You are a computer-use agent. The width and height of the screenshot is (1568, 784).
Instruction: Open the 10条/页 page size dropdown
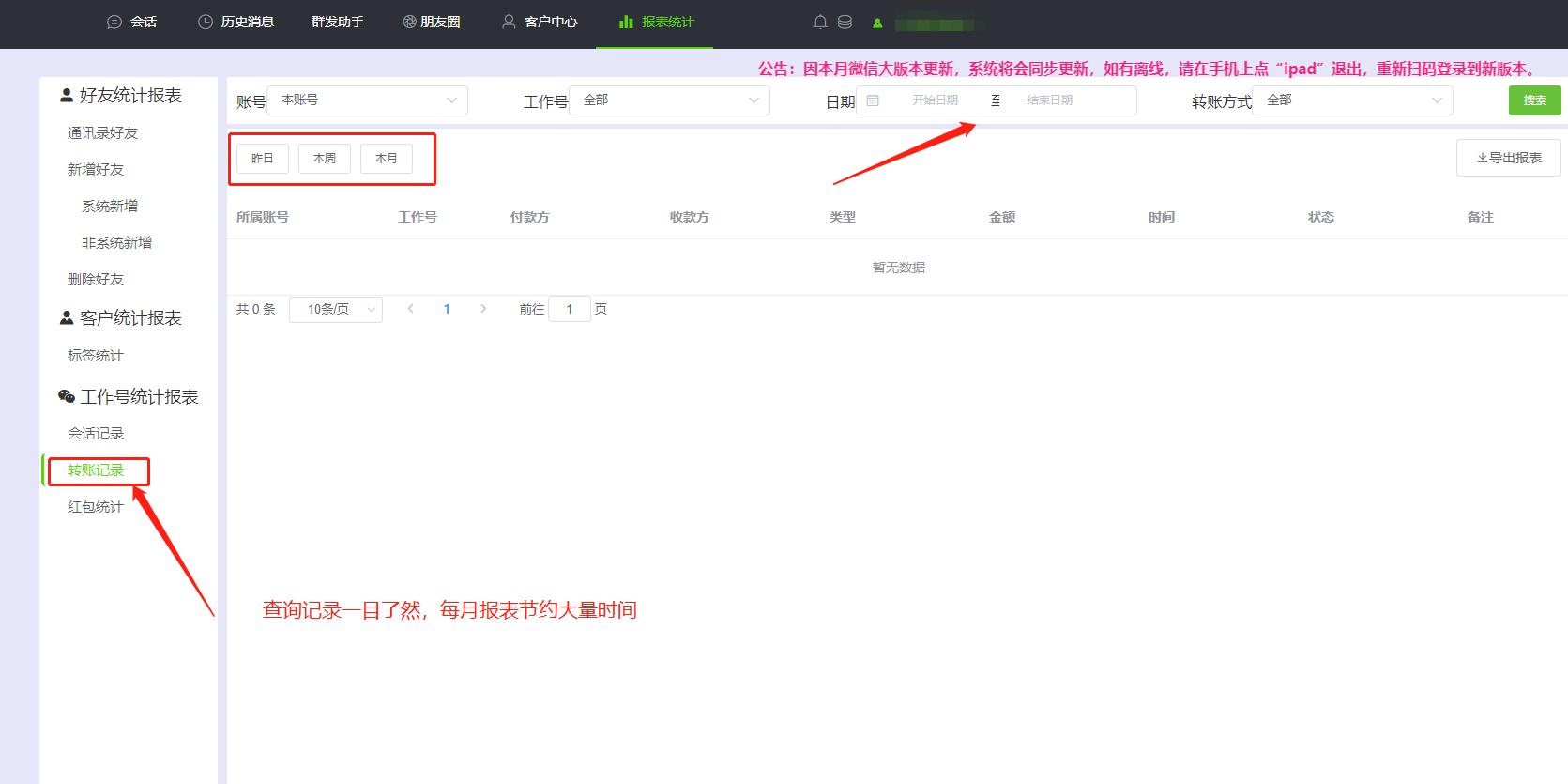[336, 309]
